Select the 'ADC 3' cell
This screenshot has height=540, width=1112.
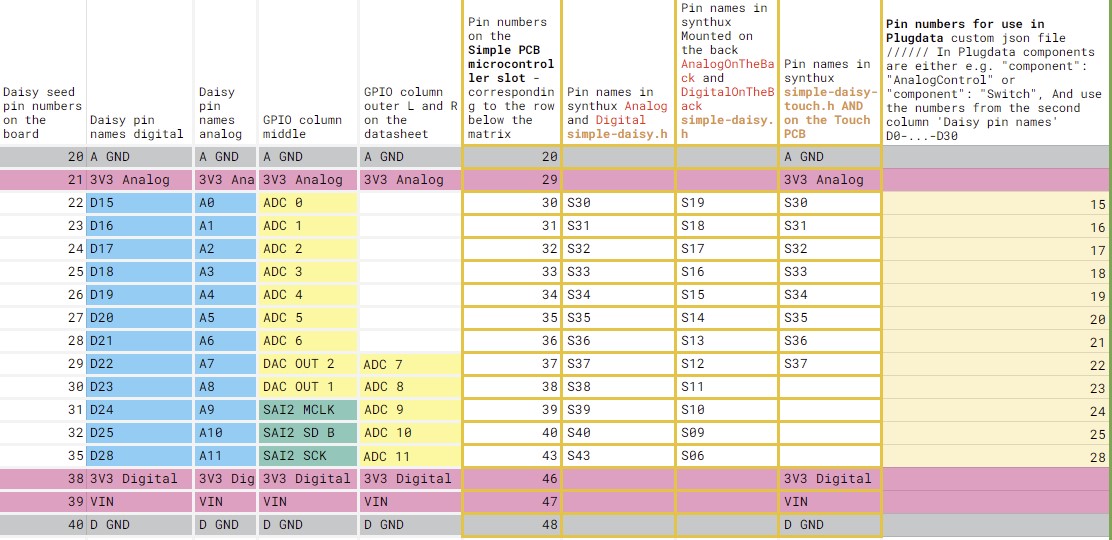308,272
